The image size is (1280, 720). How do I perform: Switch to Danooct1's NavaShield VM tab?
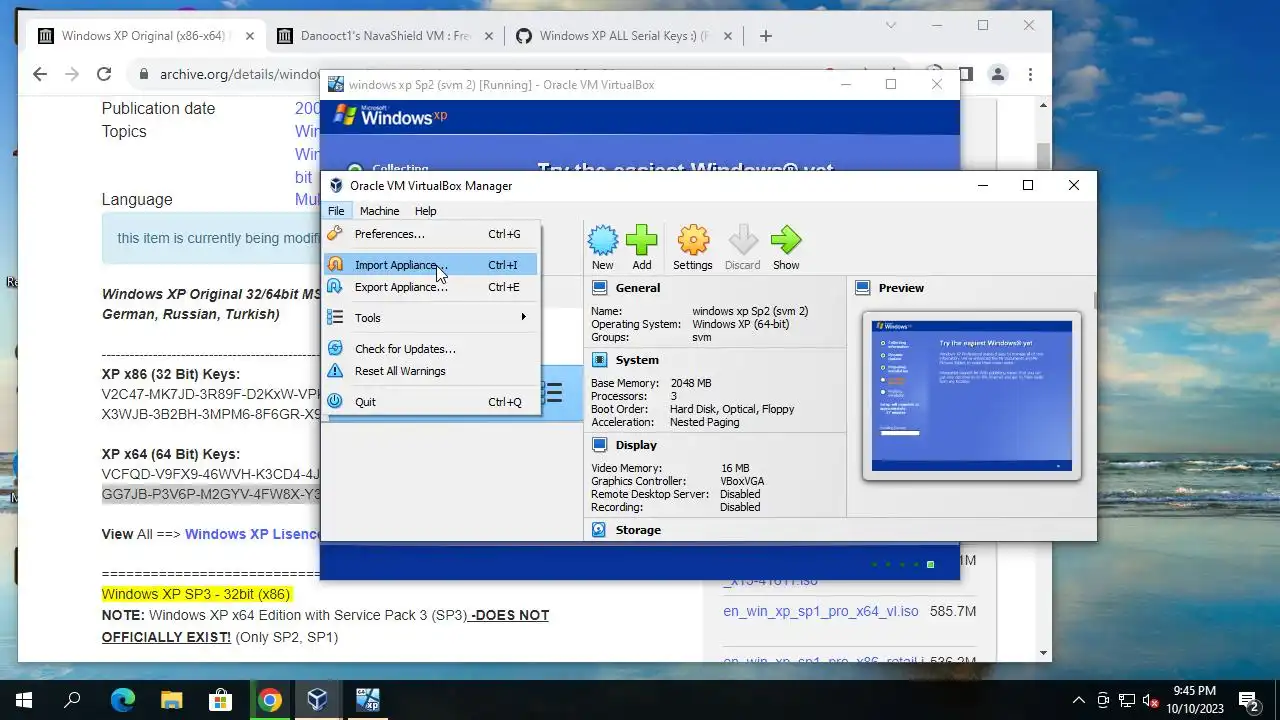383,36
